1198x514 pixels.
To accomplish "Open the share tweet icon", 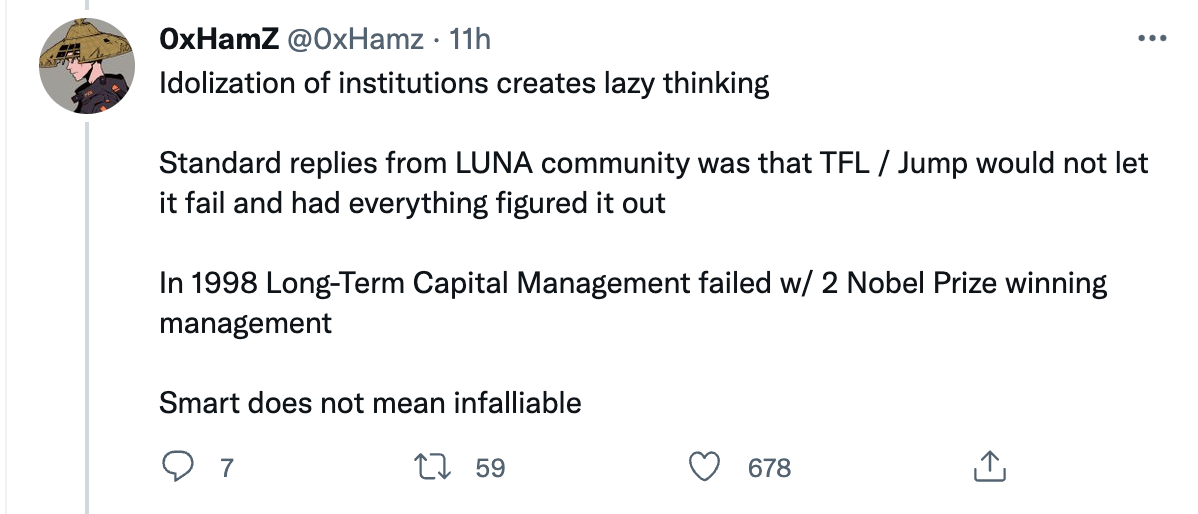I will [x=987, y=466].
